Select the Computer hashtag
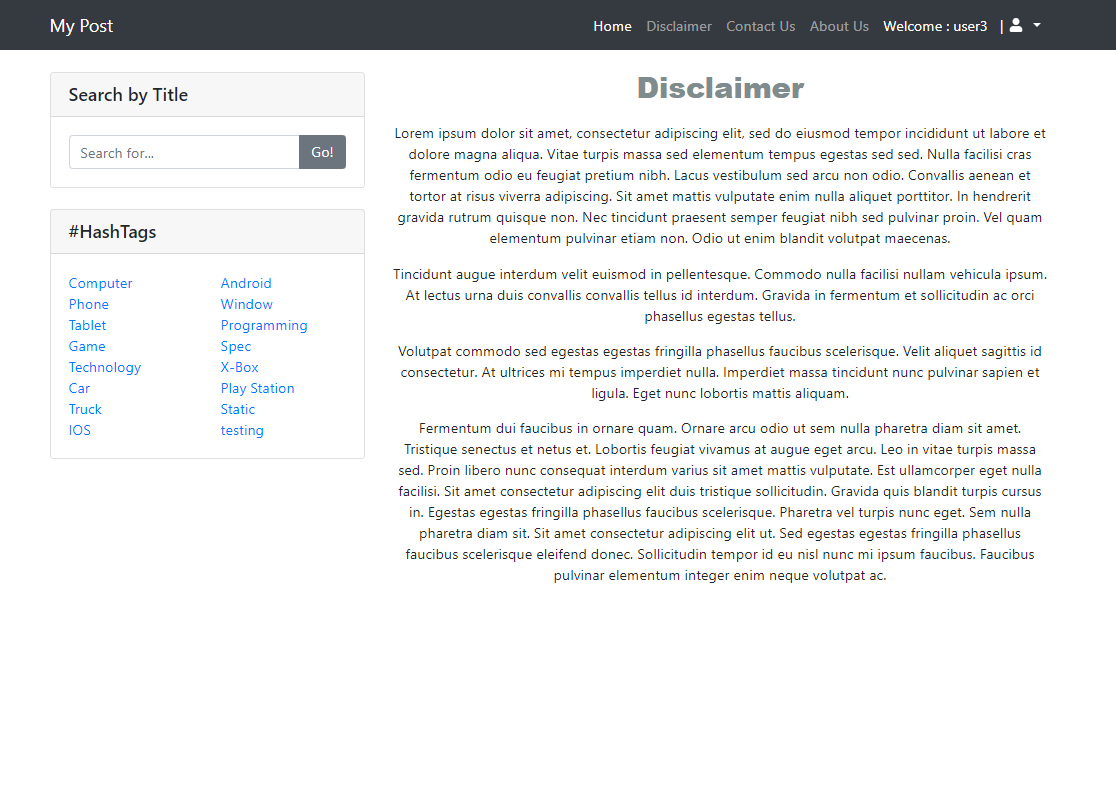The width and height of the screenshot is (1116, 785). [100, 283]
